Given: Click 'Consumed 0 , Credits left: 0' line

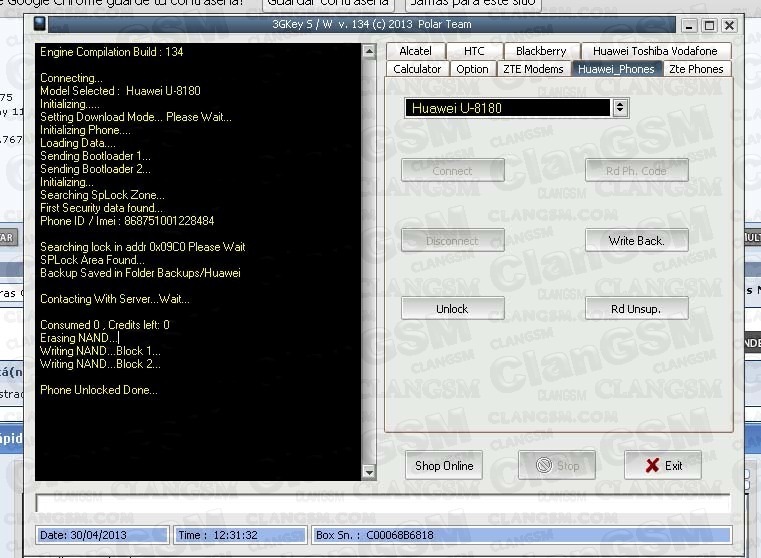Looking at the screenshot, I should coord(104,325).
